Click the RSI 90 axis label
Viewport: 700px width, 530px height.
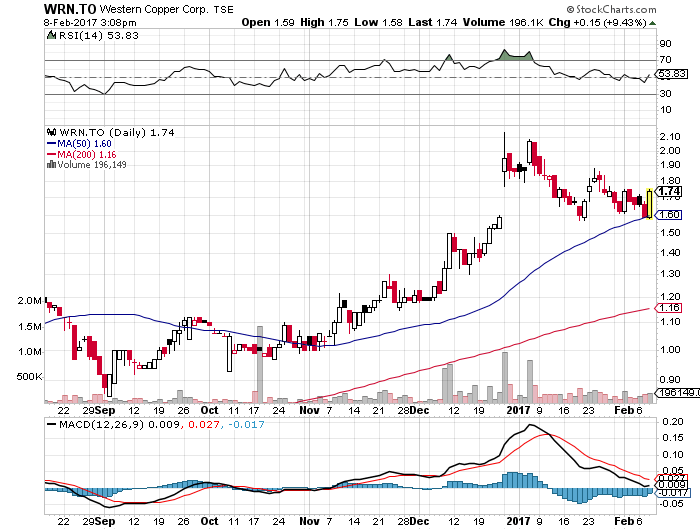click(665, 43)
